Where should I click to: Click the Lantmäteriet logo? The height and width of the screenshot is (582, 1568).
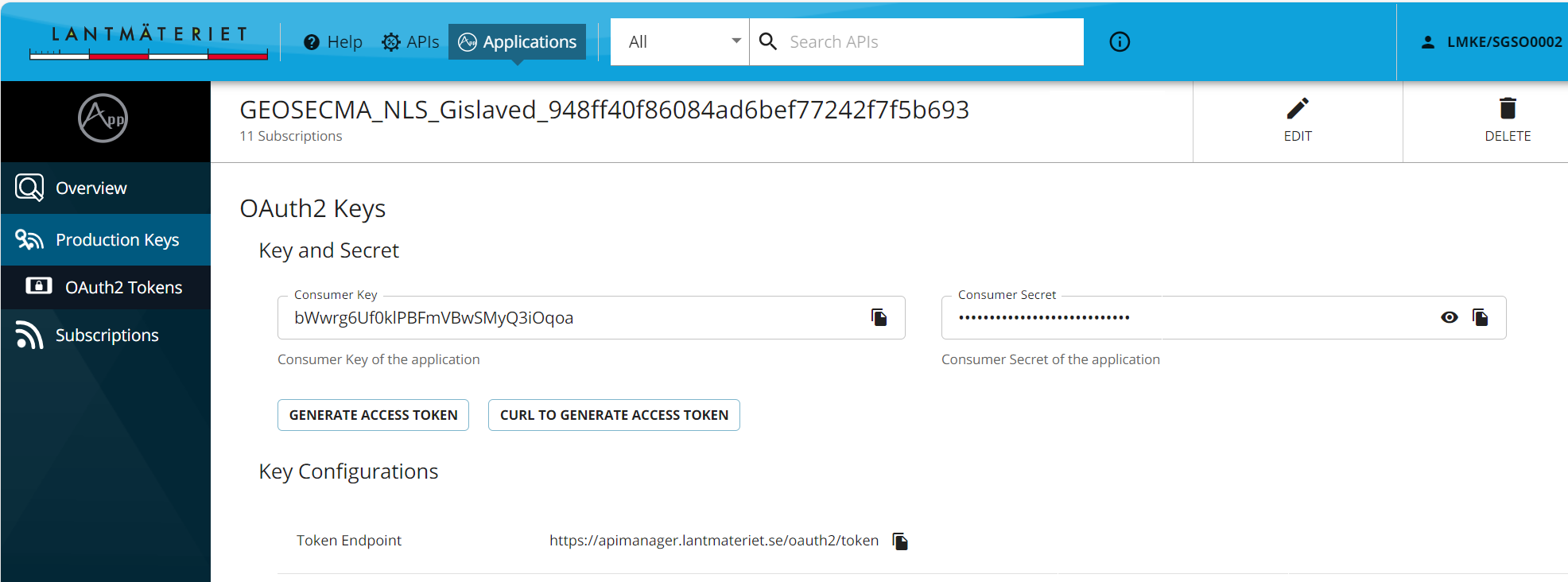149,42
